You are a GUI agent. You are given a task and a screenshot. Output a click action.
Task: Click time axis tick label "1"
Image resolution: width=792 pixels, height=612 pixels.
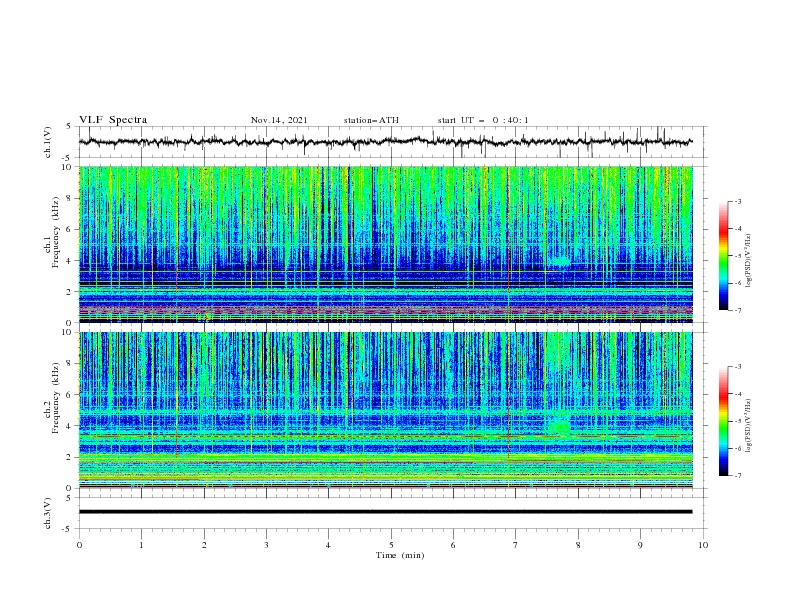141,545
